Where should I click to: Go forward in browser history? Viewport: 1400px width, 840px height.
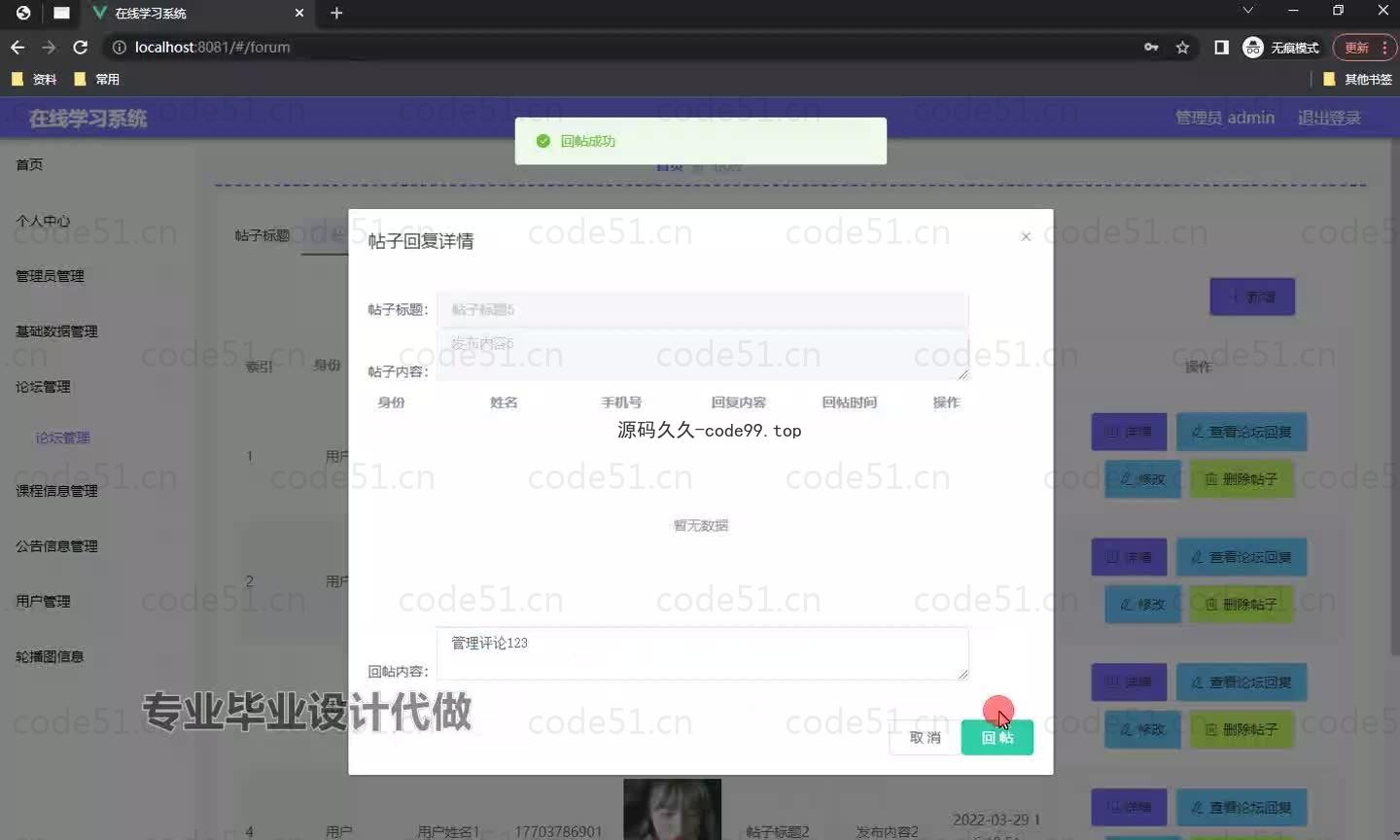point(49,47)
